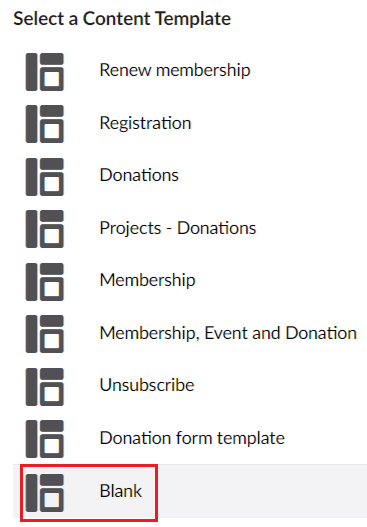Choose the Unsubscribe template label
This screenshot has height=527, width=367.
coord(147,385)
